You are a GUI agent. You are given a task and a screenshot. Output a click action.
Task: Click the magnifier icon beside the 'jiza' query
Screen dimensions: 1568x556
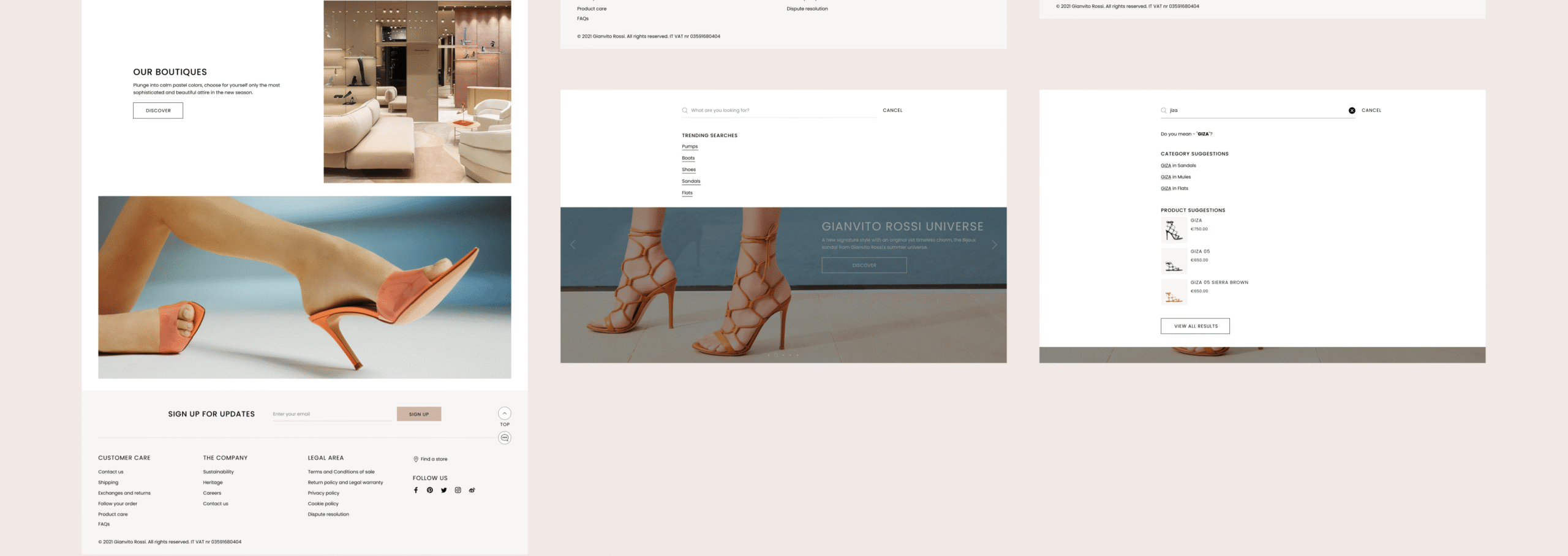point(1164,110)
